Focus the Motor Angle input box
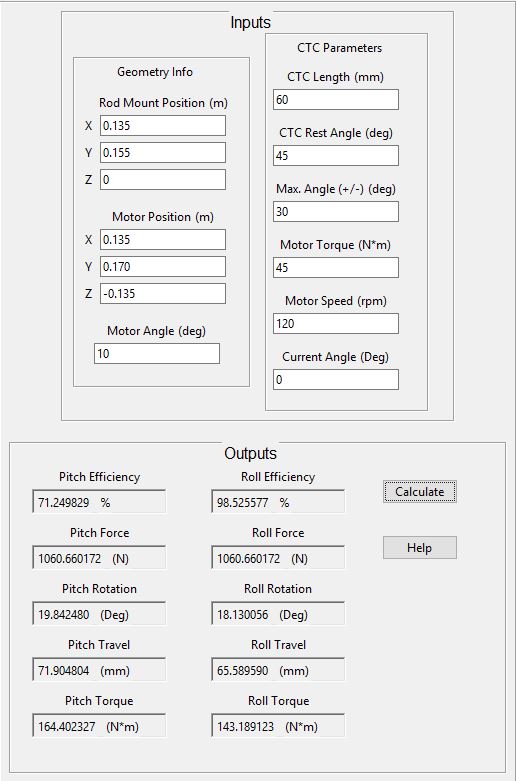 click(x=157, y=354)
